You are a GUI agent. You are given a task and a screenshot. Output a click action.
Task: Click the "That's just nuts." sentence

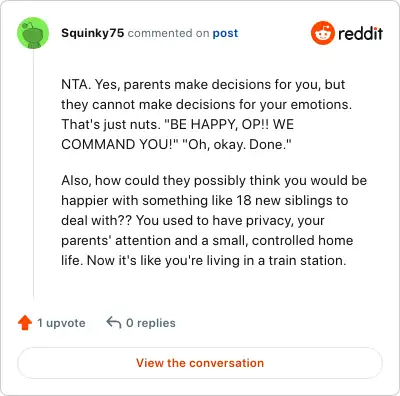(111, 124)
